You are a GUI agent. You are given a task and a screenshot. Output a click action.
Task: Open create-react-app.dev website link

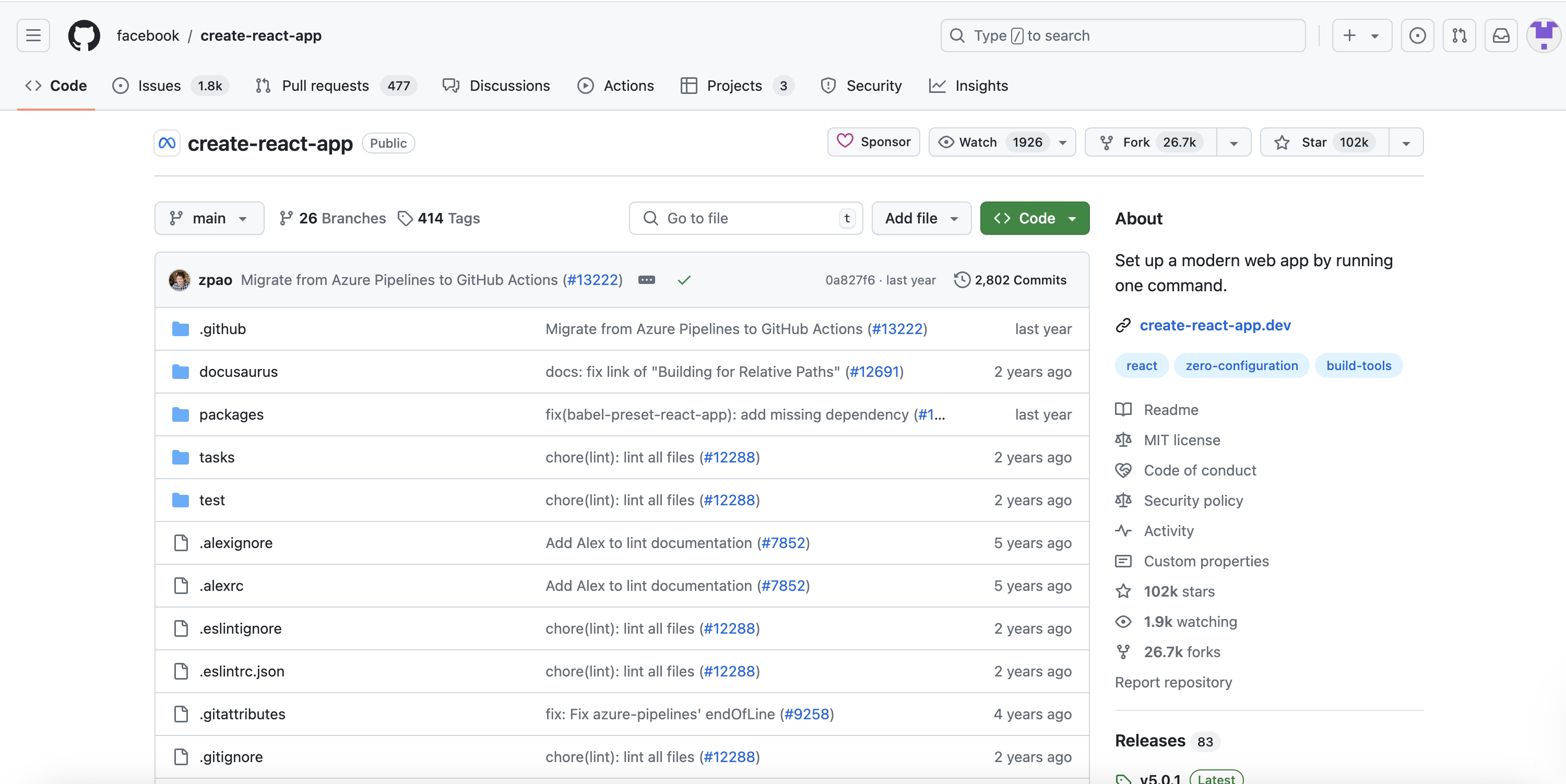click(1215, 325)
